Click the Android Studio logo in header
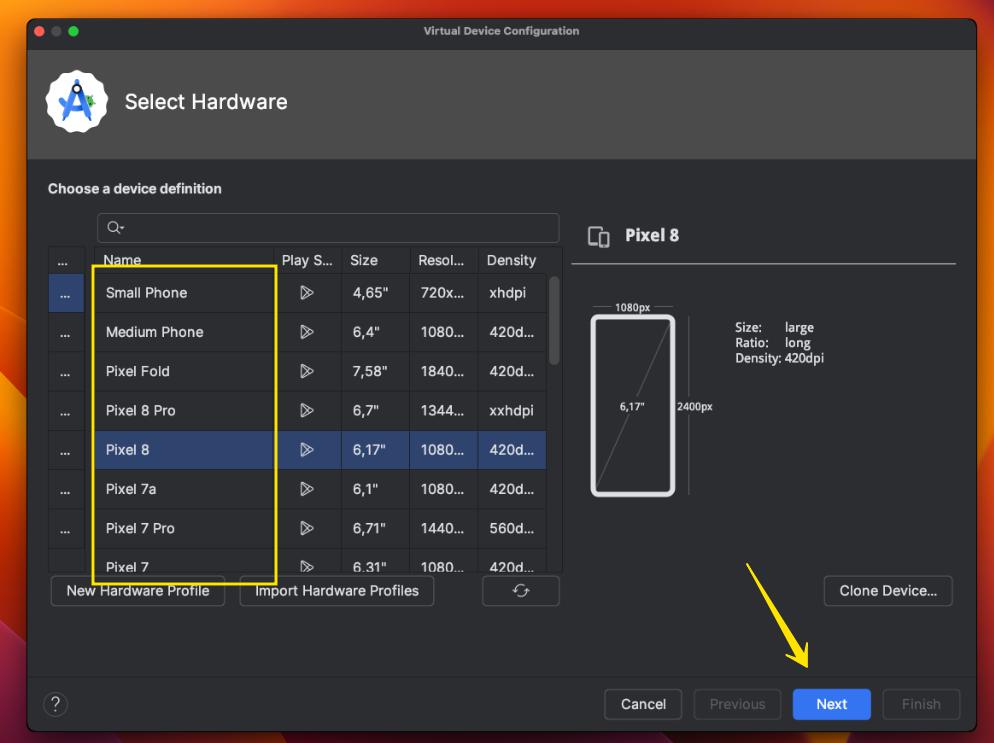 coord(77,101)
